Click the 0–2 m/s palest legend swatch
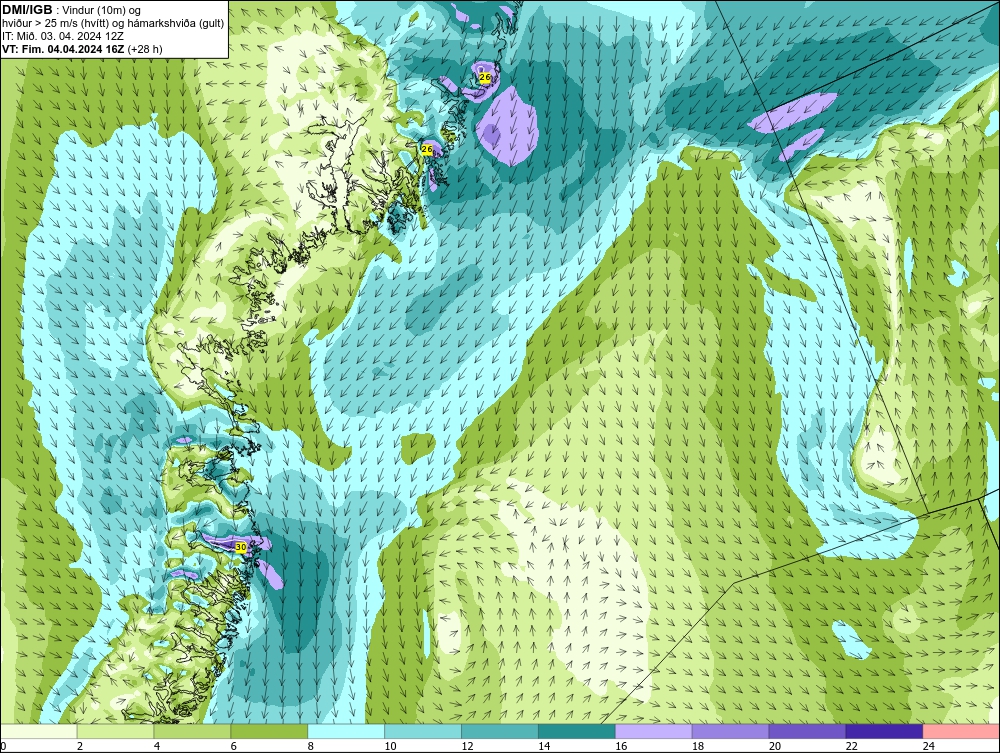 click(x=38, y=731)
